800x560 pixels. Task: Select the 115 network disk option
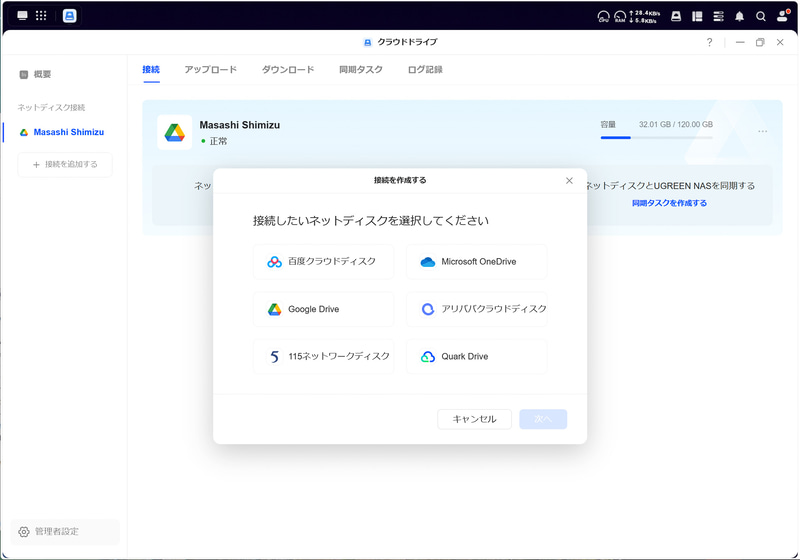point(323,357)
